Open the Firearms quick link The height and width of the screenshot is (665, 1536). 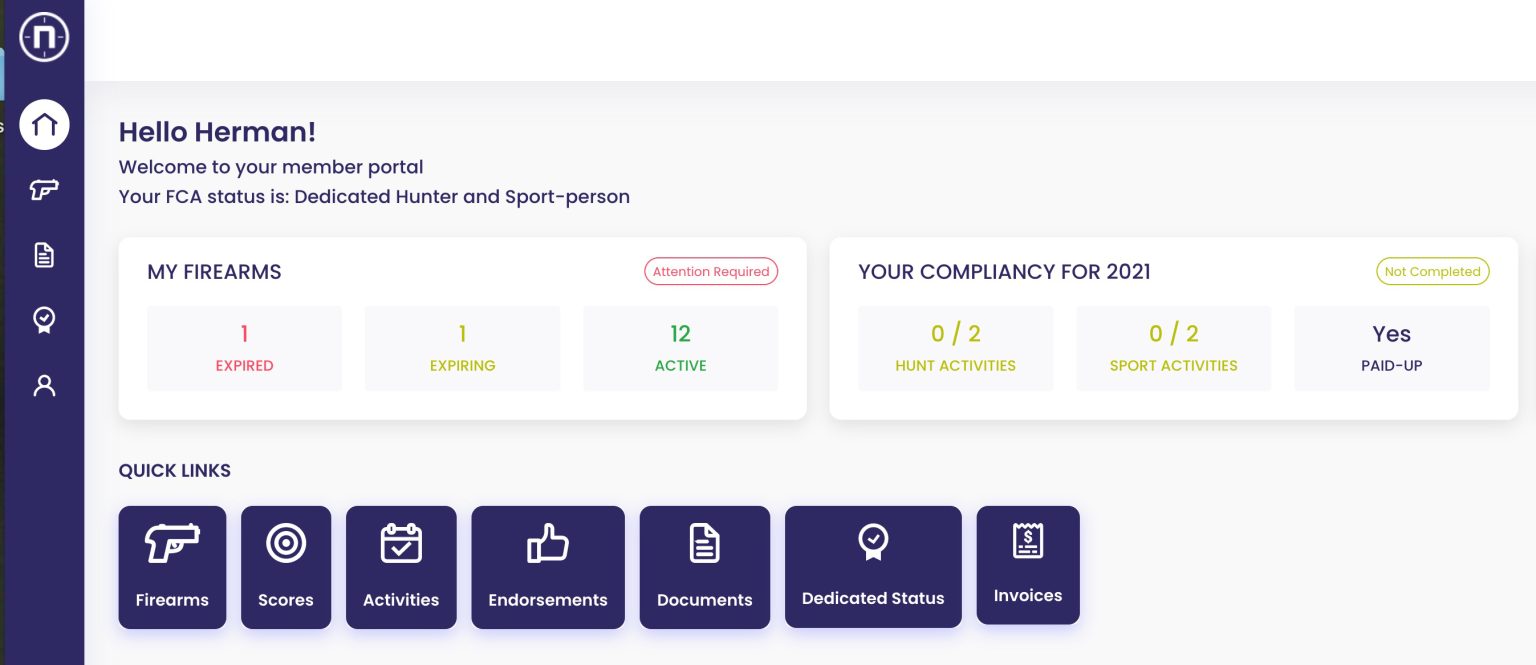(172, 567)
